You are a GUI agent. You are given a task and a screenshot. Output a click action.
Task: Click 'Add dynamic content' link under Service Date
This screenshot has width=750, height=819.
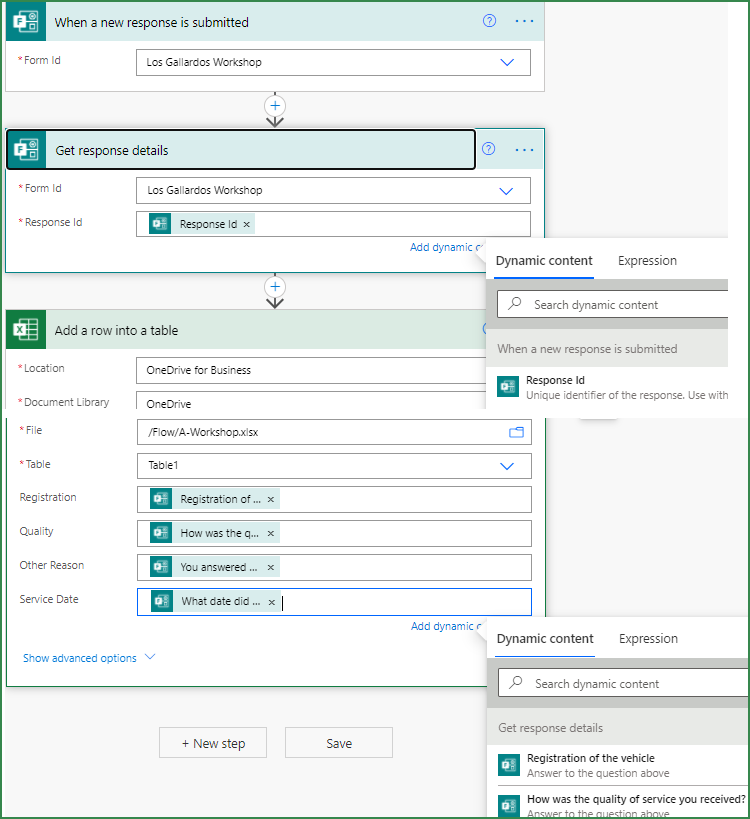click(448, 626)
